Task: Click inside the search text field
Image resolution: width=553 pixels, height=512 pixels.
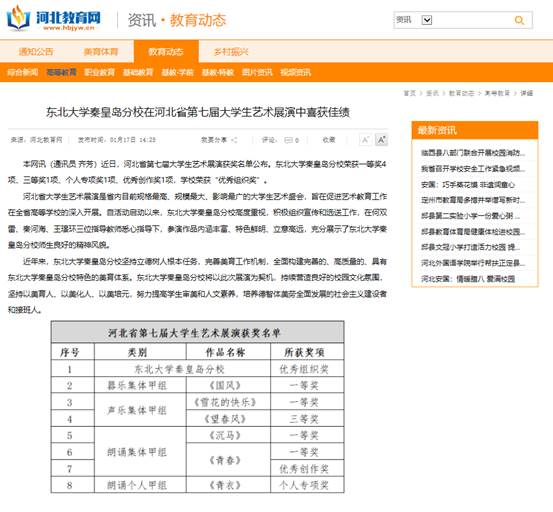Action: [472, 20]
